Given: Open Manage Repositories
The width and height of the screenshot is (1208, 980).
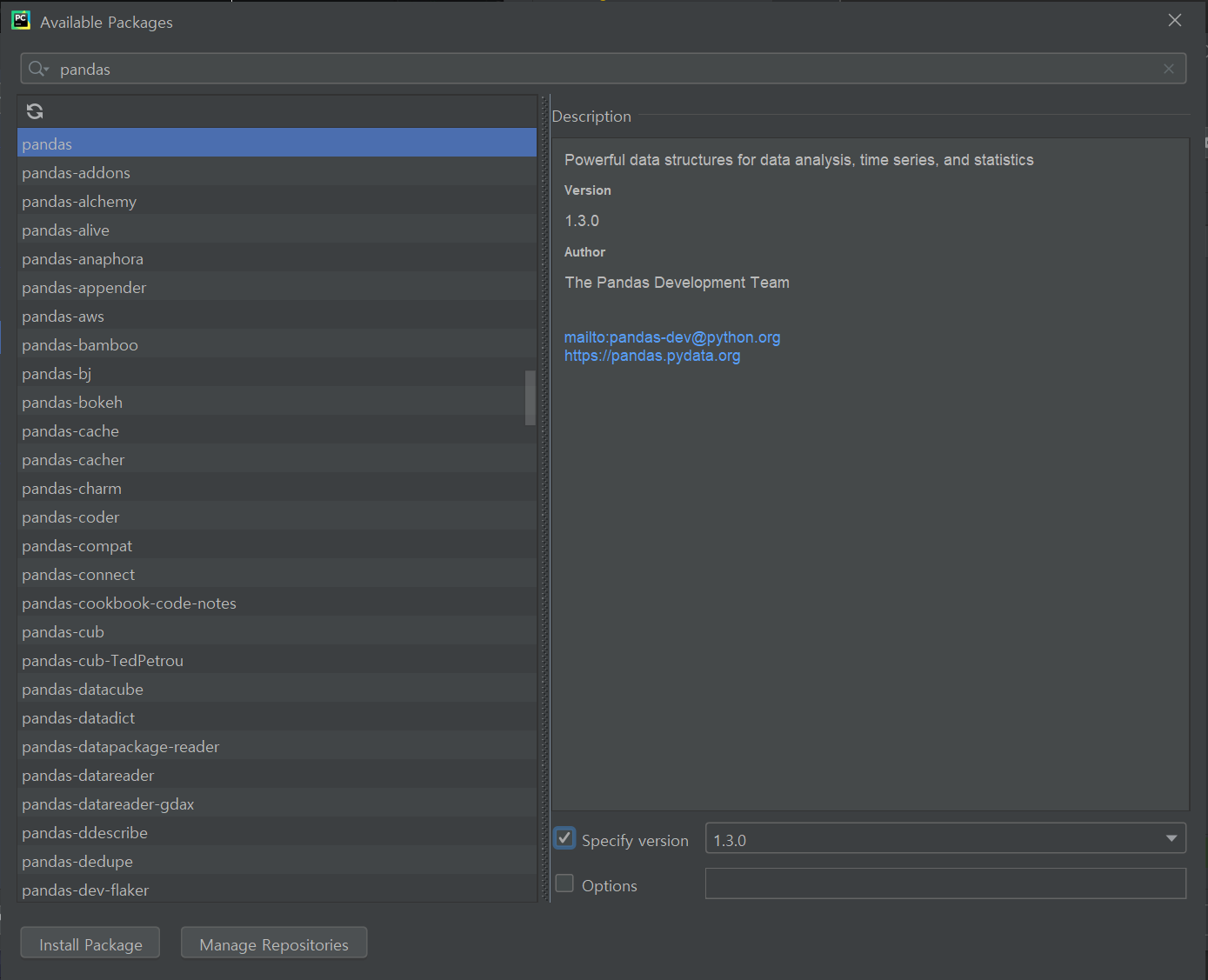Looking at the screenshot, I should tap(274, 943).
